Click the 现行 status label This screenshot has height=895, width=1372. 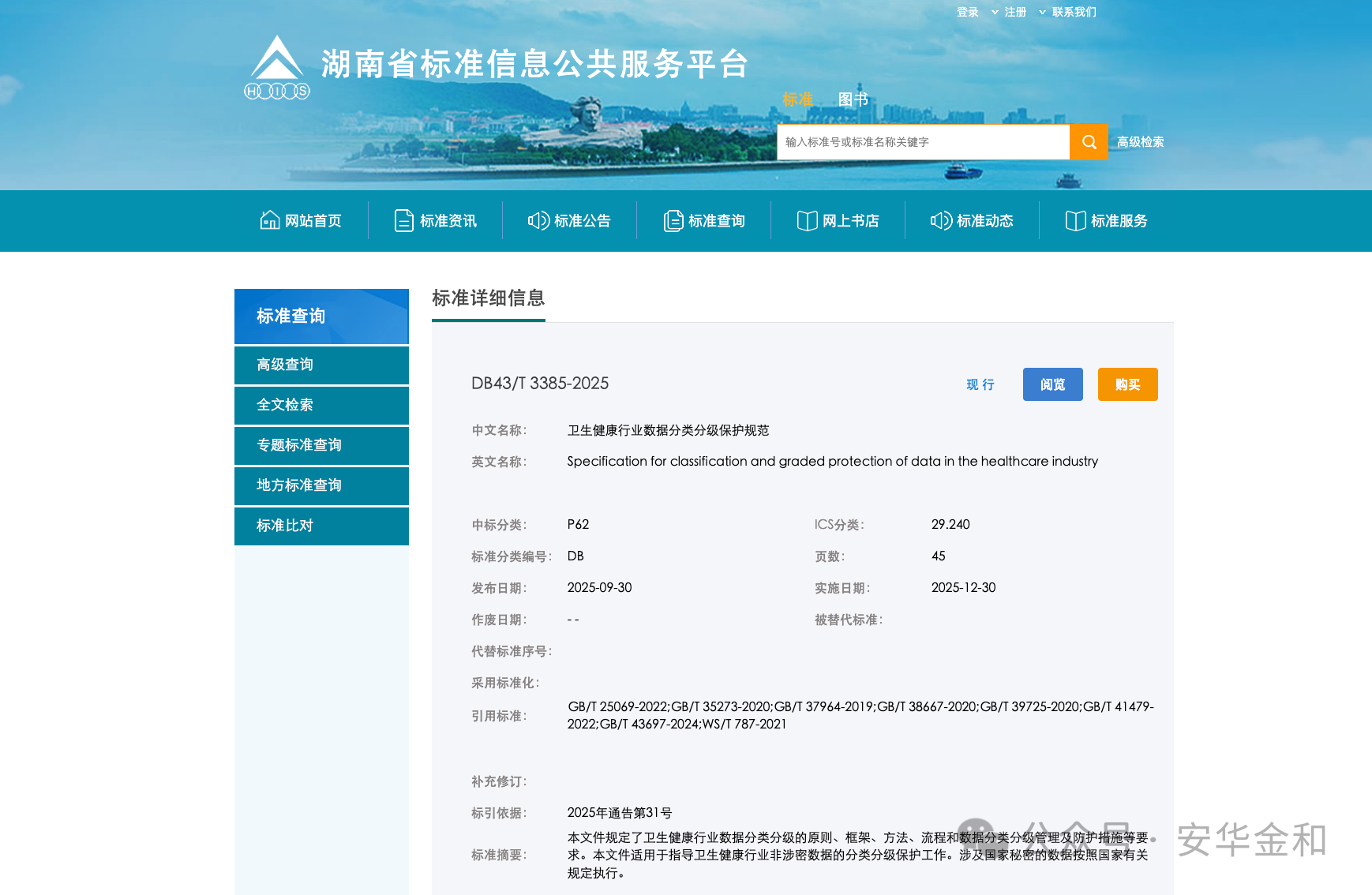coord(980,384)
